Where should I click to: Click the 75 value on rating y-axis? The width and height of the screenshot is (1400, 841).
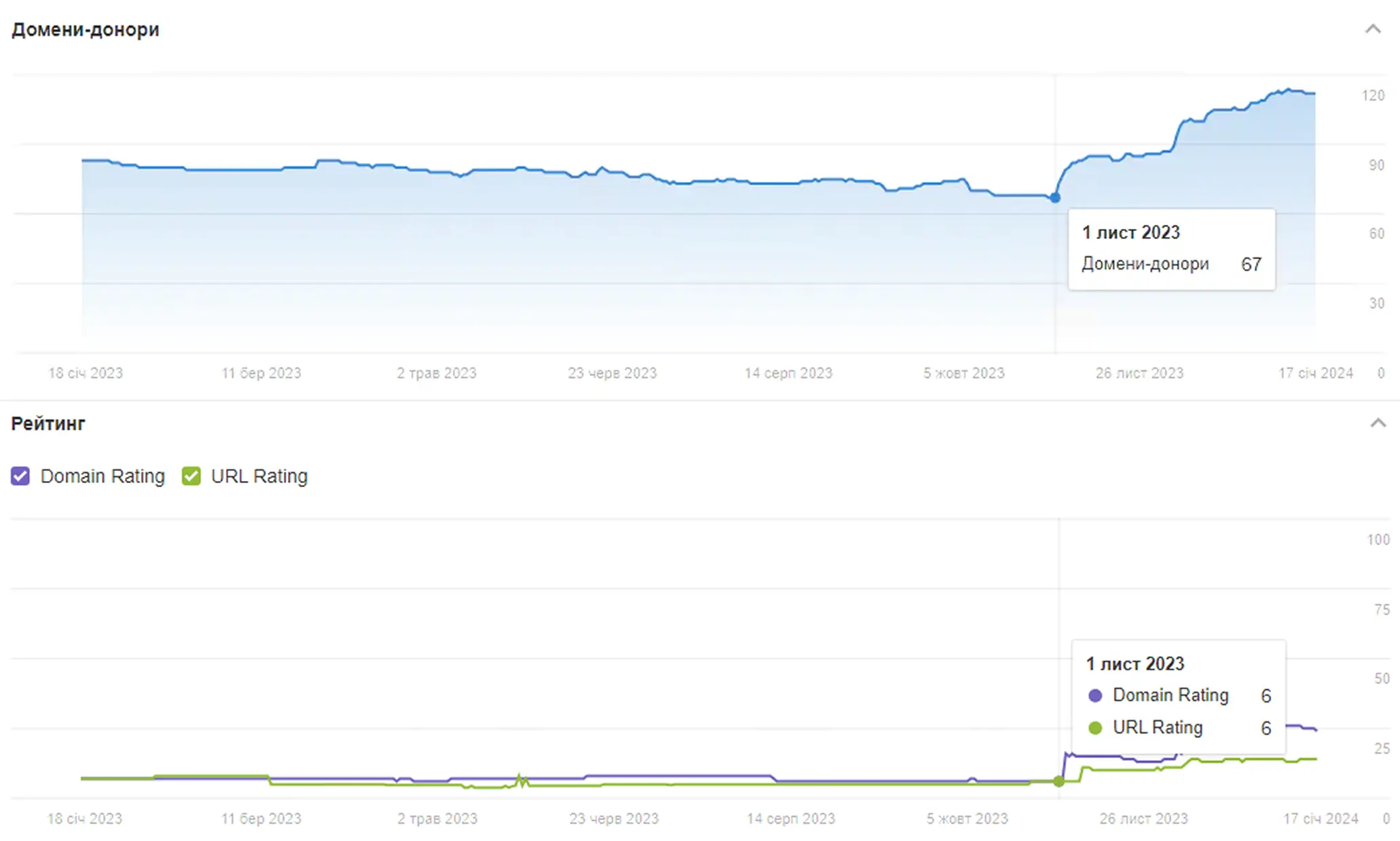pos(1382,609)
